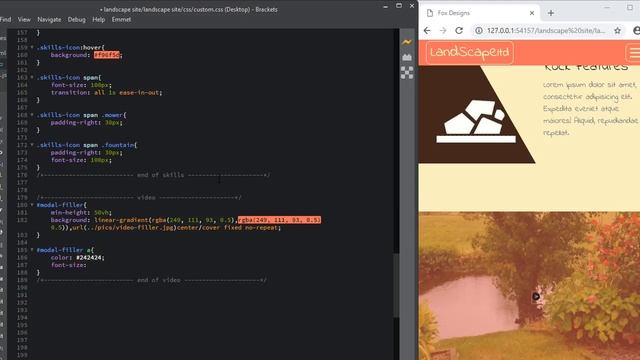Click 'transition: all 1s ease-in-out;' text
640x360 pixels.
click(x=106, y=93)
